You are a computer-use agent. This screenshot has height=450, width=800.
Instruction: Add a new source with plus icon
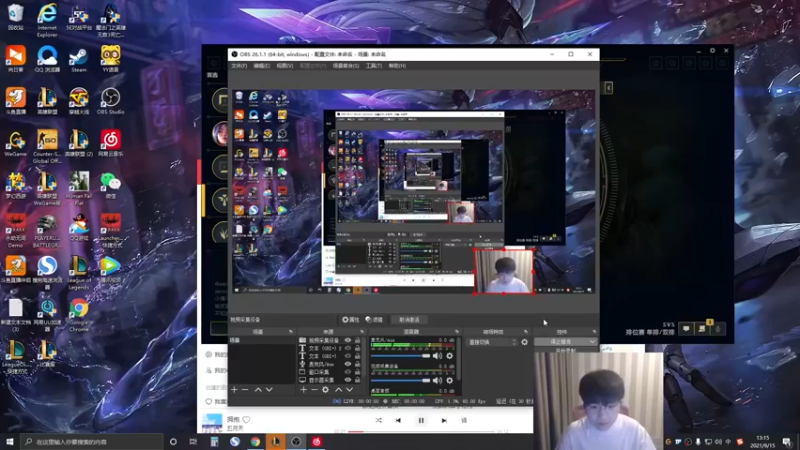tap(304, 390)
